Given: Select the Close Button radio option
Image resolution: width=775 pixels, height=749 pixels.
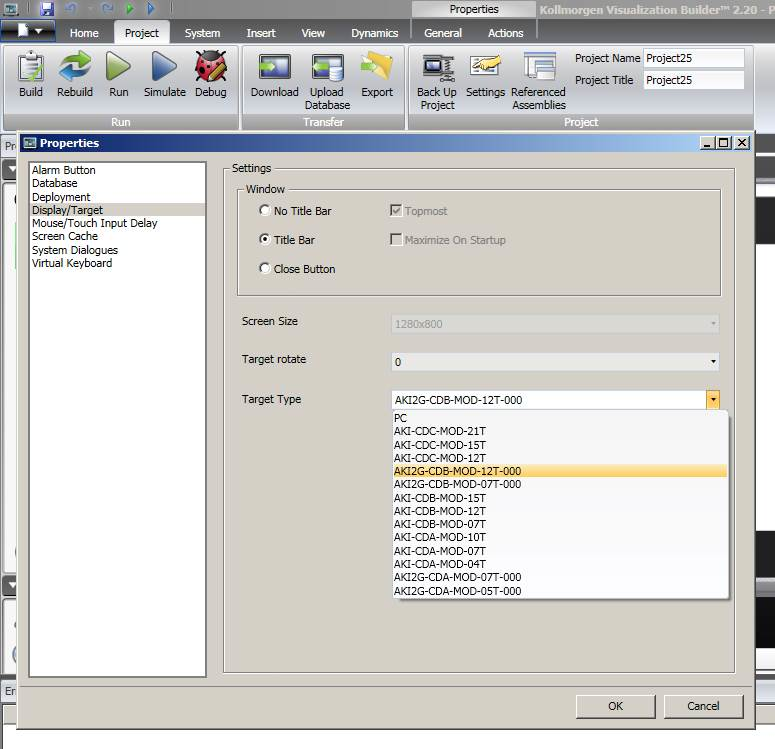Looking at the screenshot, I should [x=264, y=268].
